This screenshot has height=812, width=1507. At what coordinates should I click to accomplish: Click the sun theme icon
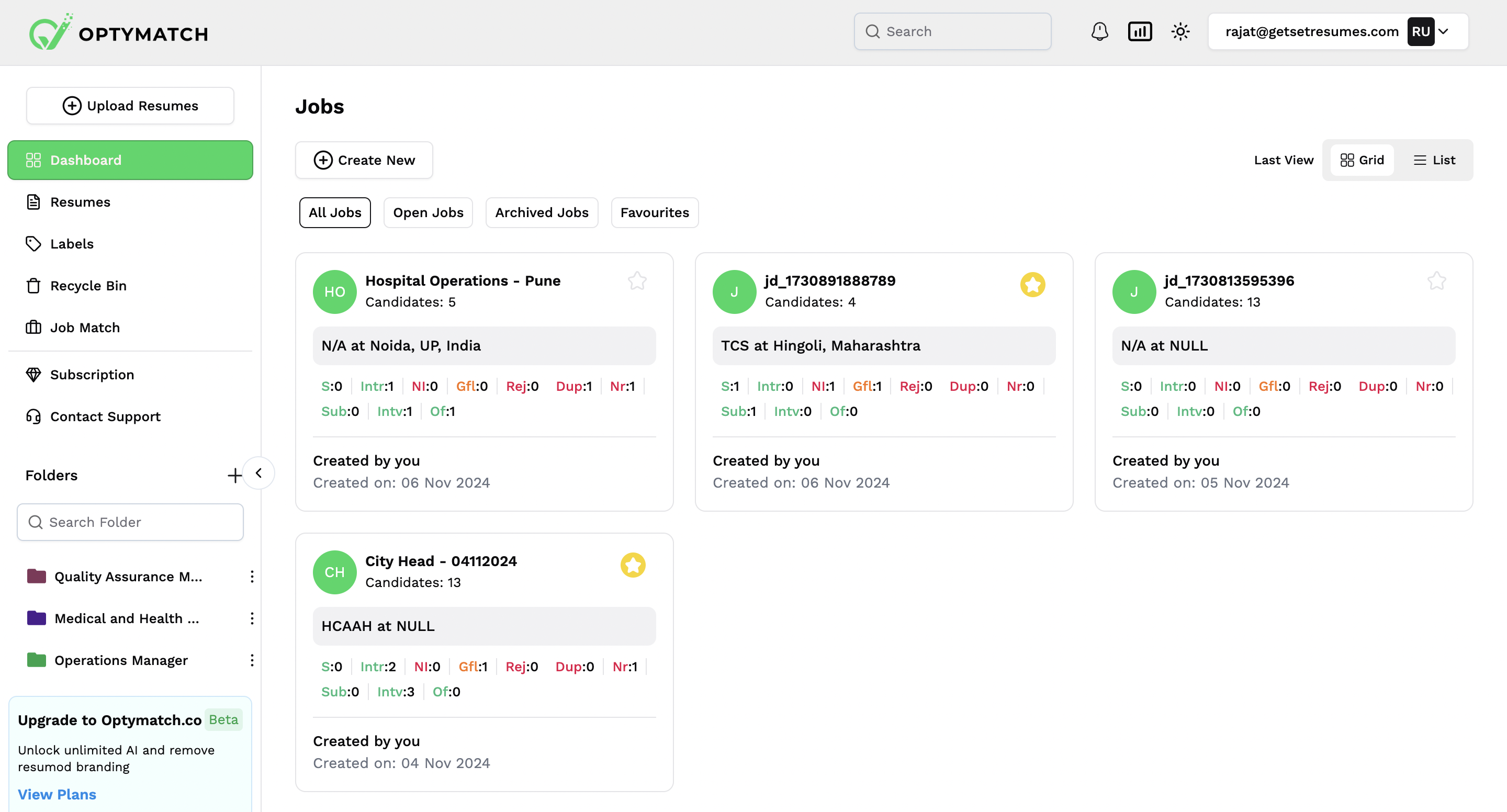pyautogui.click(x=1180, y=31)
